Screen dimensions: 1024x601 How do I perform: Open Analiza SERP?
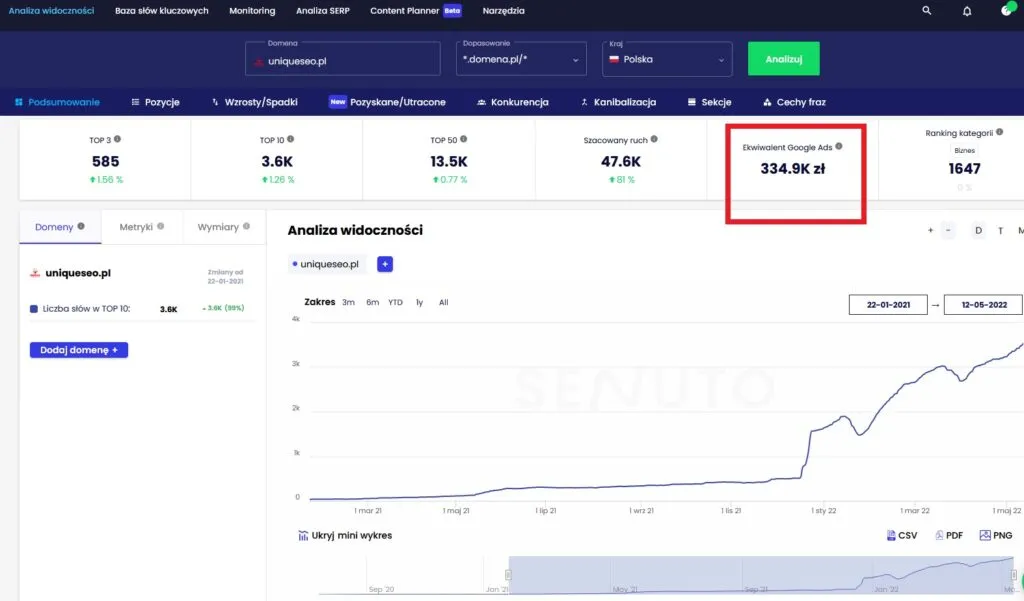pos(323,10)
